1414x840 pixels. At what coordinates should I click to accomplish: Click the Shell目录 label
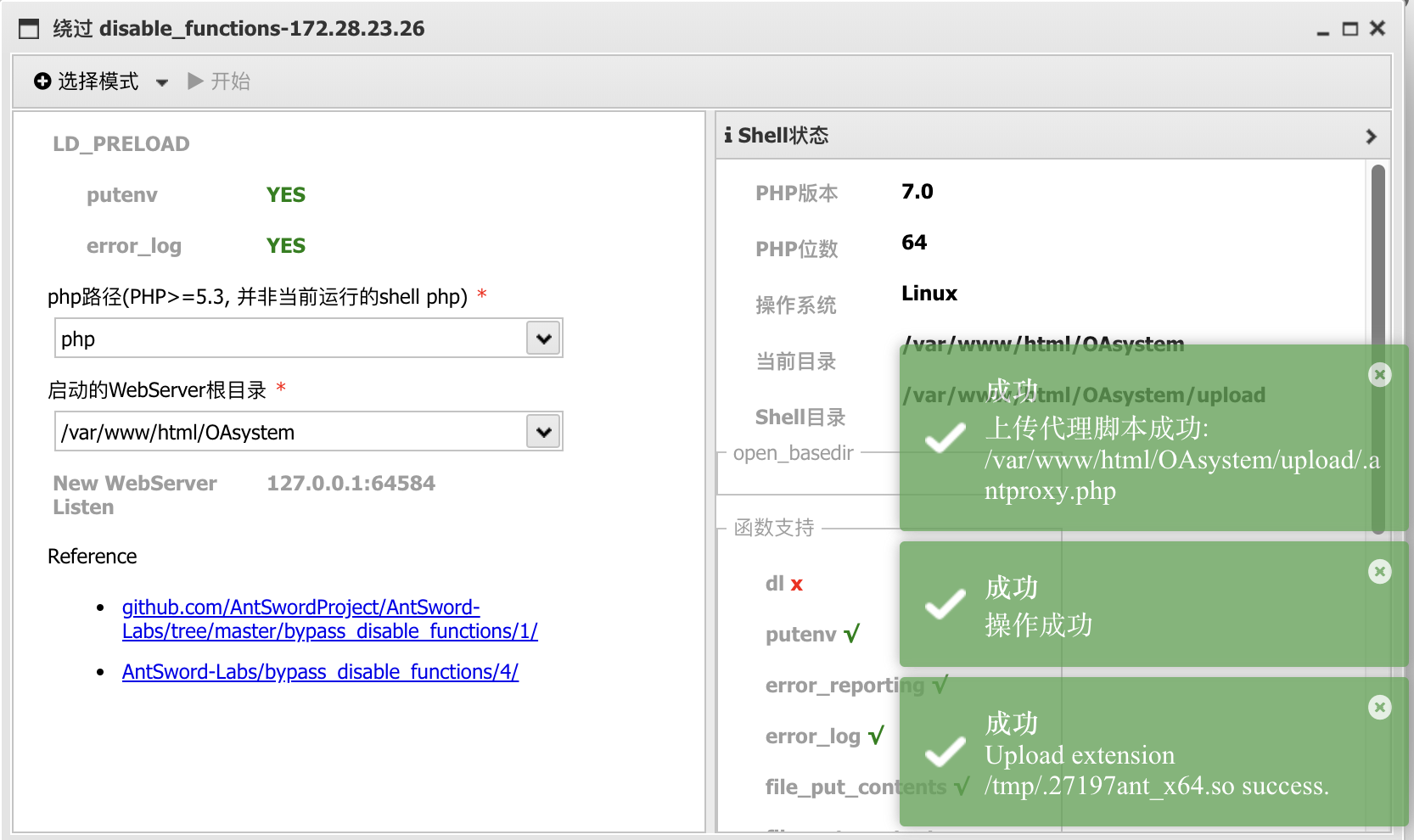click(x=800, y=417)
